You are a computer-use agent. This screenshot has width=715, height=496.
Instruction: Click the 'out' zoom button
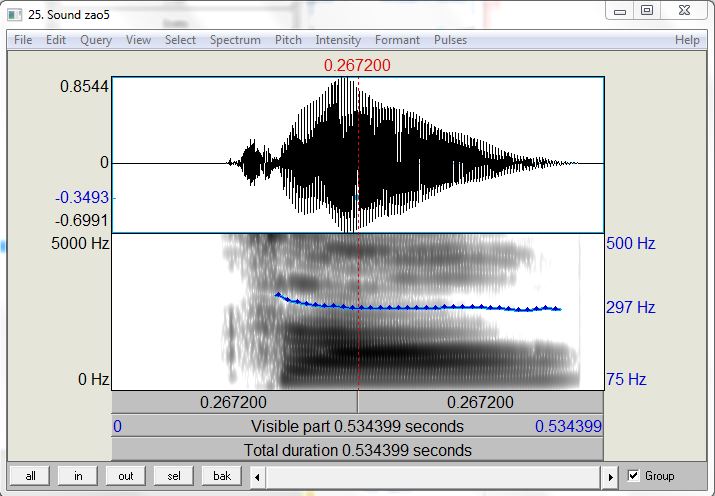pyautogui.click(x=125, y=476)
